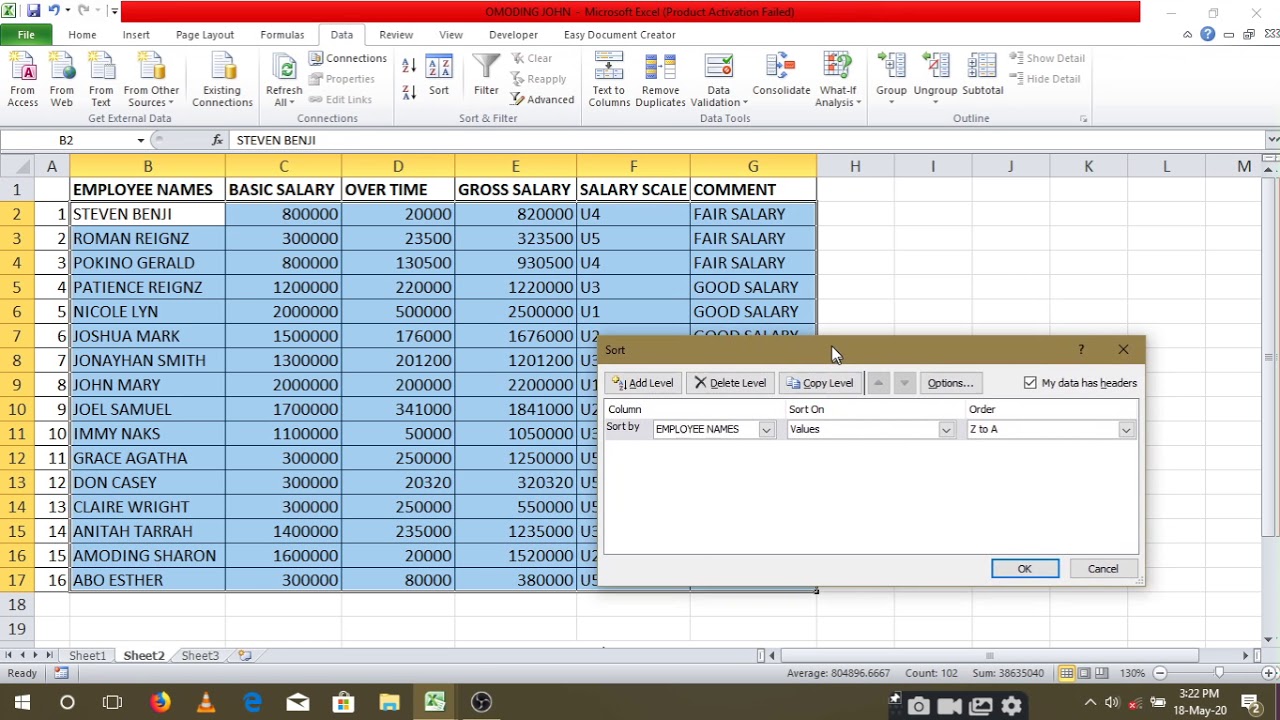Open Options in Sort dialog

click(x=950, y=383)
